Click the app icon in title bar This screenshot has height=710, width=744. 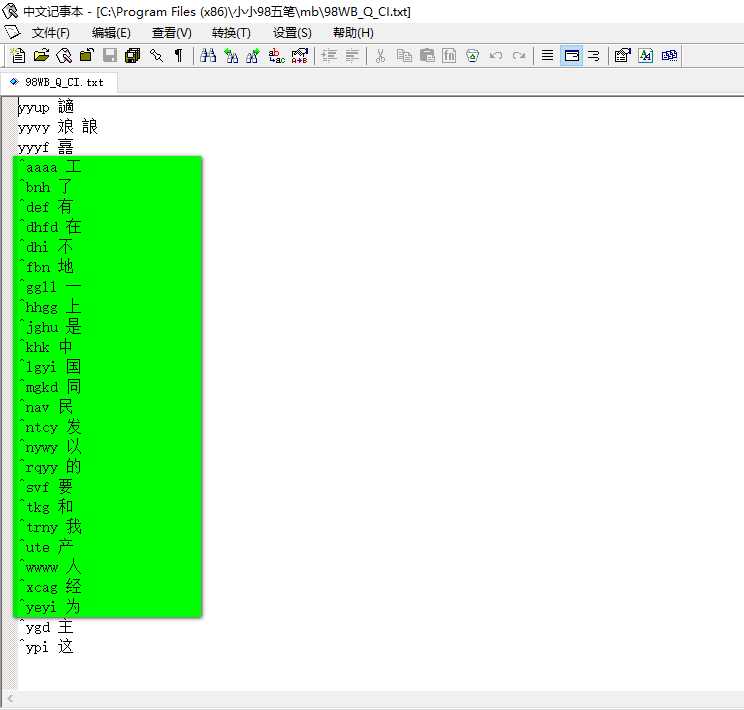click(x=10, y=11)
